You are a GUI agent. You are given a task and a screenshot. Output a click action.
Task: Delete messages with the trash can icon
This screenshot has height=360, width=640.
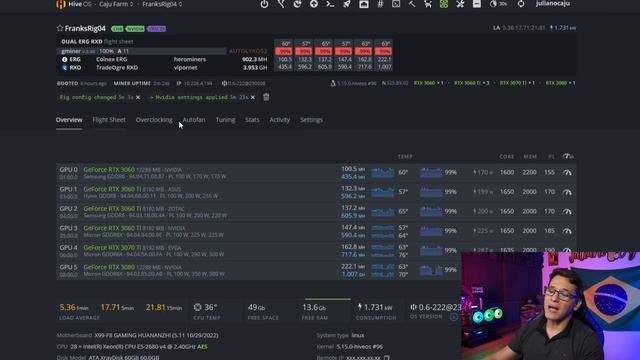click(x=266, y=97)
